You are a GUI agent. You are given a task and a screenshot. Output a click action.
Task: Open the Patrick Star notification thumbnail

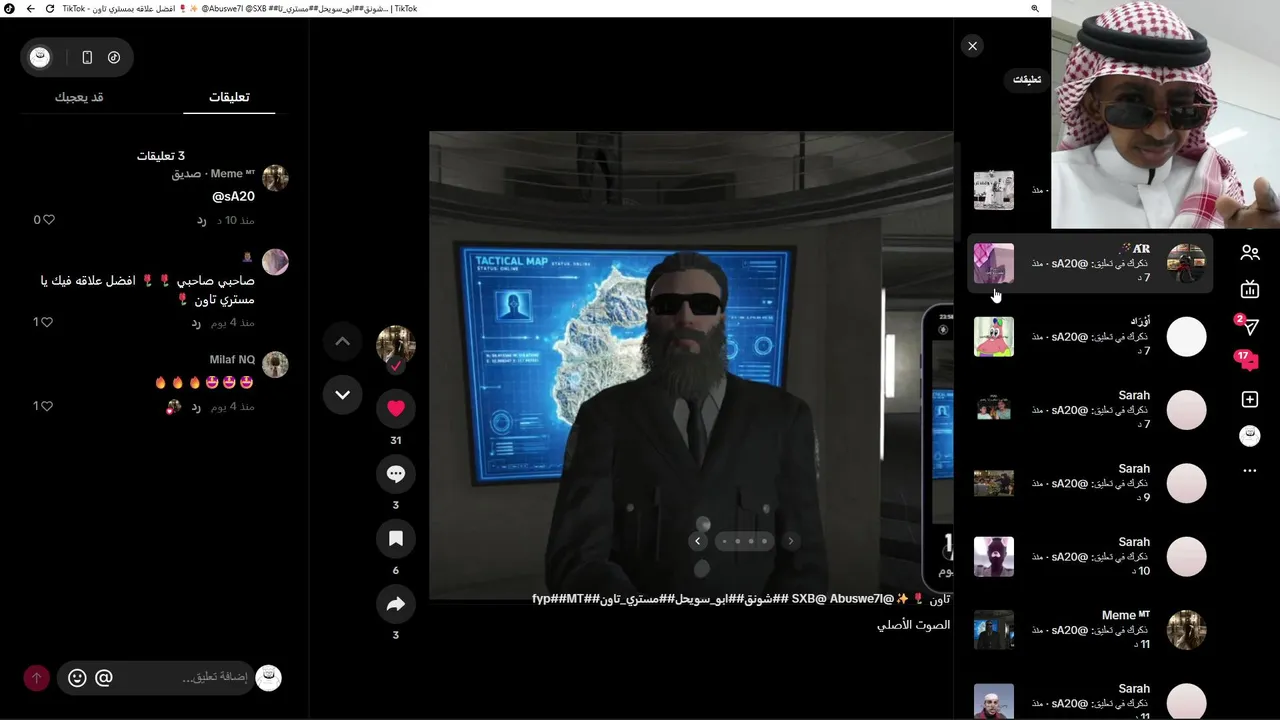click(x=994, y=337)
